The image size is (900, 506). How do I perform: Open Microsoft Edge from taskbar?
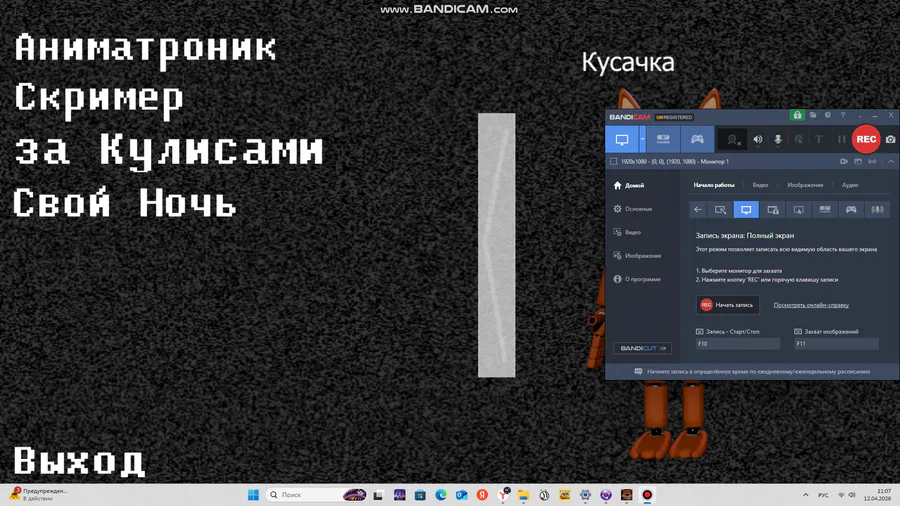441,495
